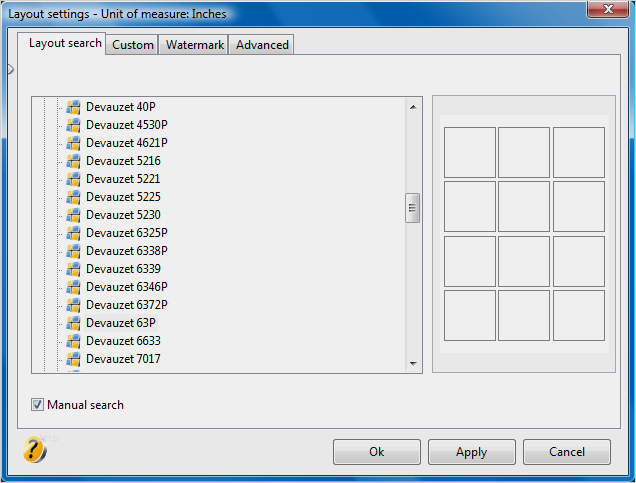This screenshot has height=483, width=636.
Task: Uncheck the Manual search checkbox
Action: pyautogui.click(x=38, y=405)
